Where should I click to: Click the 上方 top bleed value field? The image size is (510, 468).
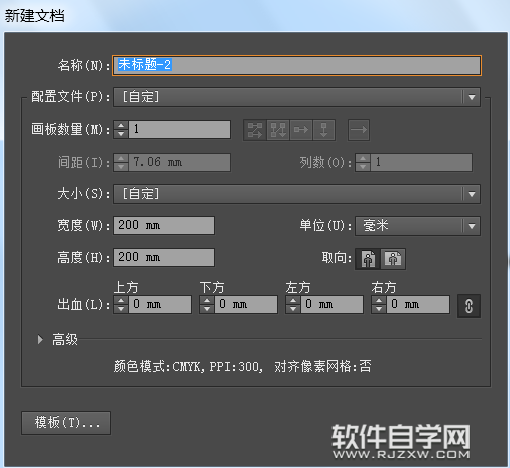pyautogui.click(x=160, y=304)
